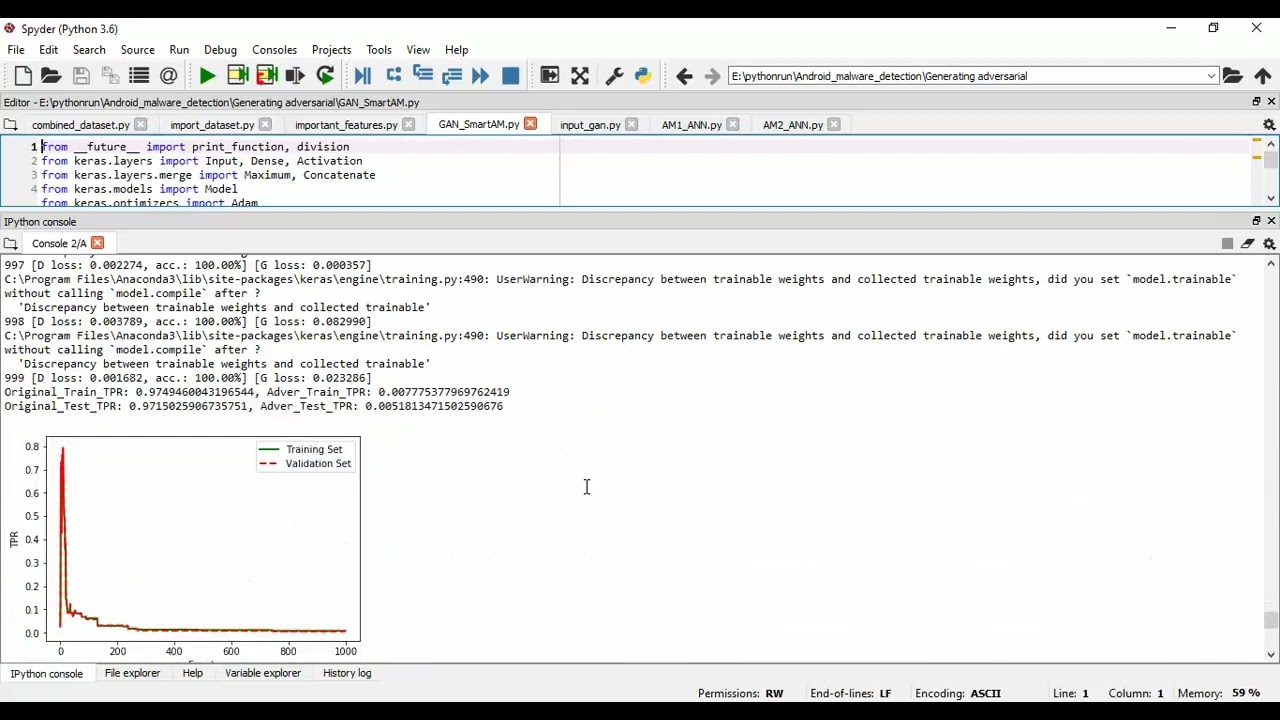Close the Console 2/A tab
1280x720 pixels.
point(97,243)
